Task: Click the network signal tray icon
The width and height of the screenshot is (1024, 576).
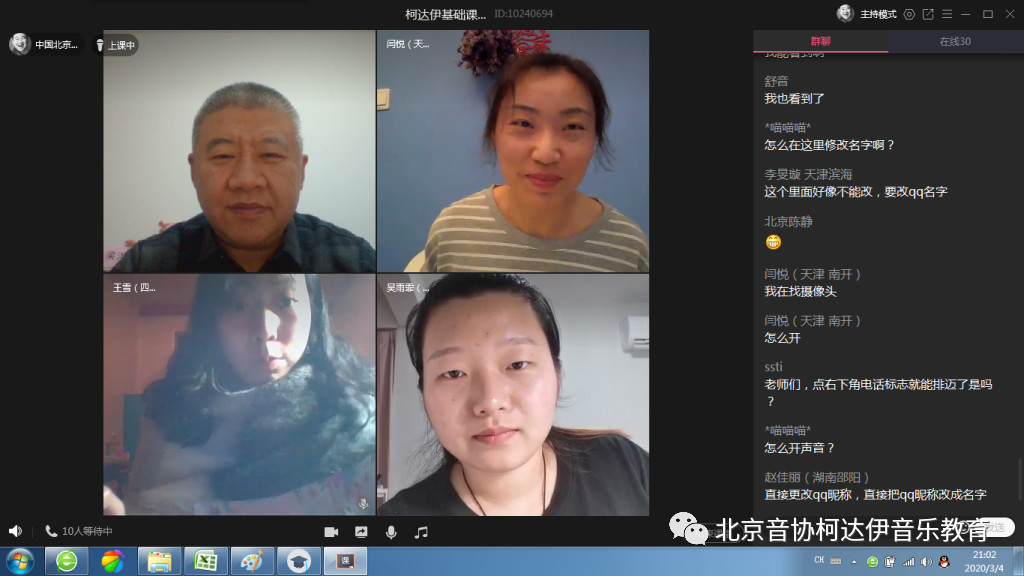Action: [908, 562]
